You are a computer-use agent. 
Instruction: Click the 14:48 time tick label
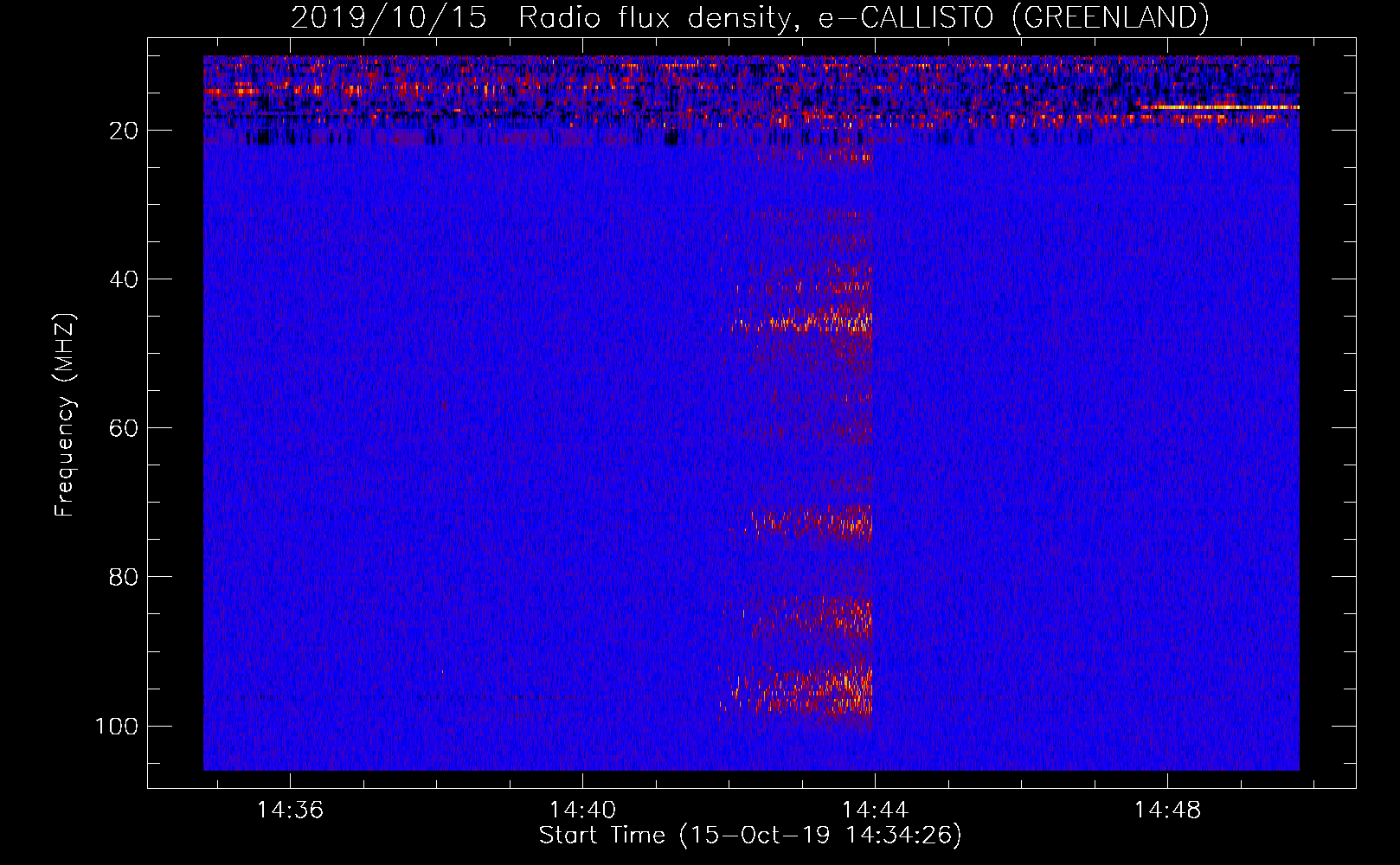point(1167,811)
